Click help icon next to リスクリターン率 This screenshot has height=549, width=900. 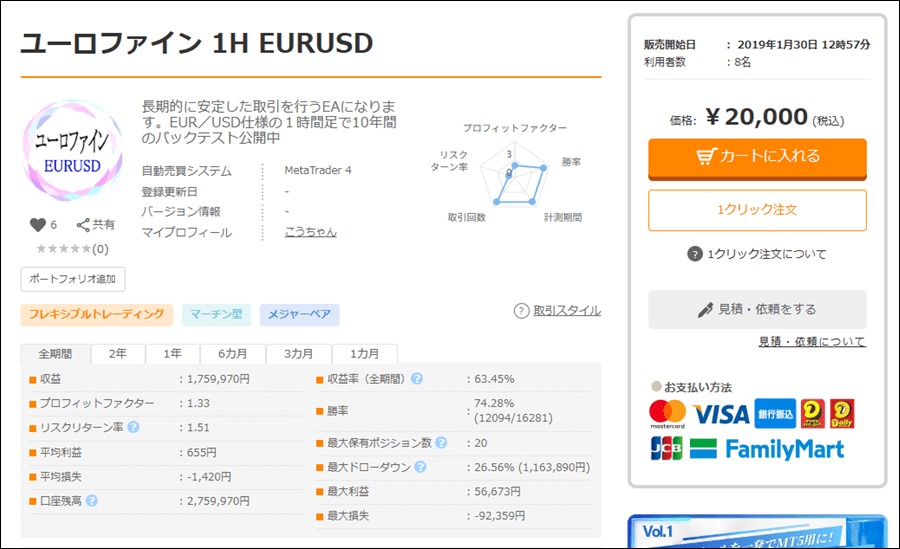click(133, 428)
